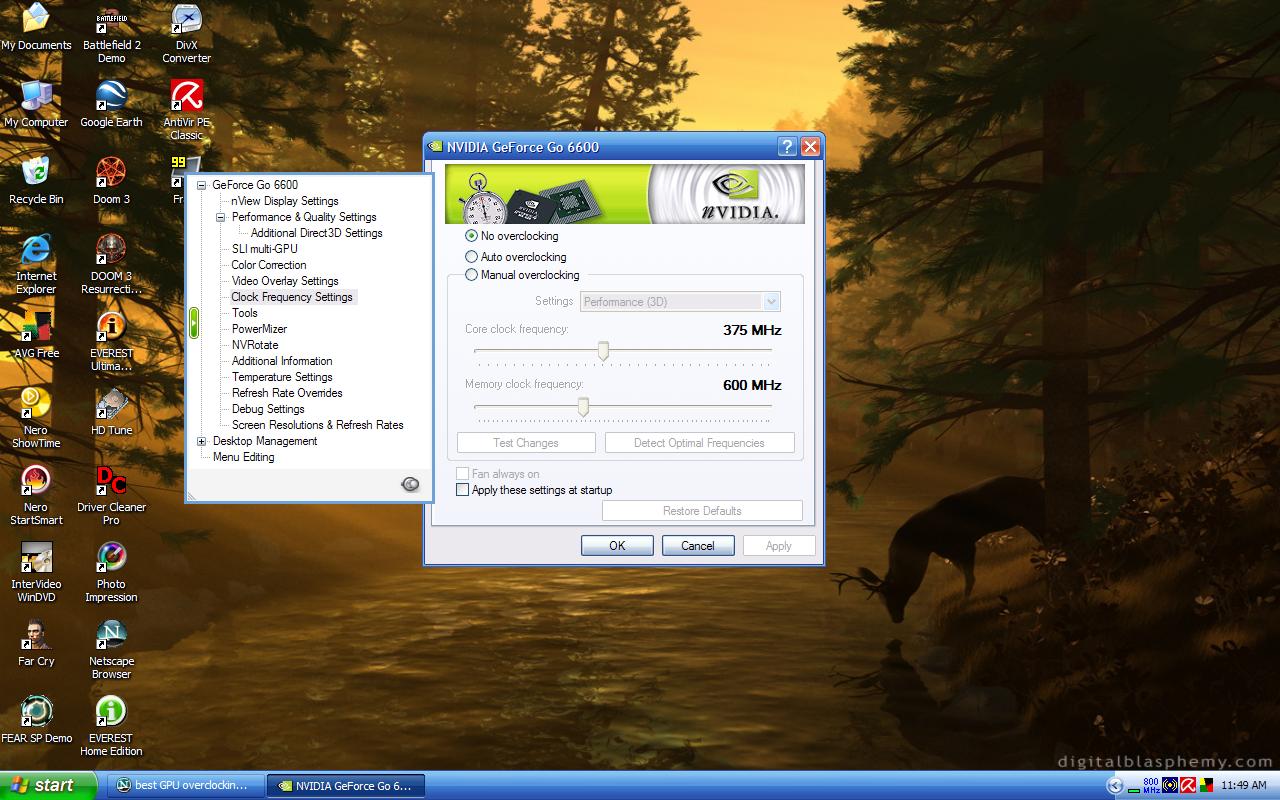1280x800 pixels.
Task: Open Internet Explorer shortcut
Action: pos(36,264)
